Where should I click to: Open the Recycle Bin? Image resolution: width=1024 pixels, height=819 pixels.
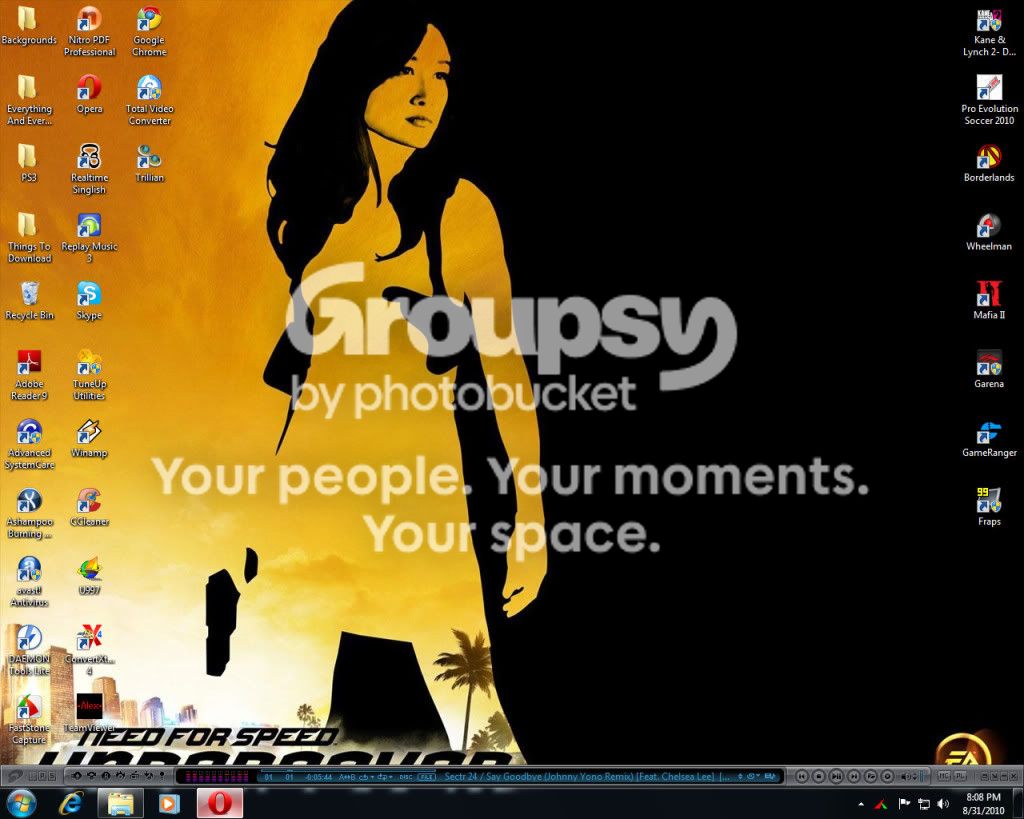29,301
